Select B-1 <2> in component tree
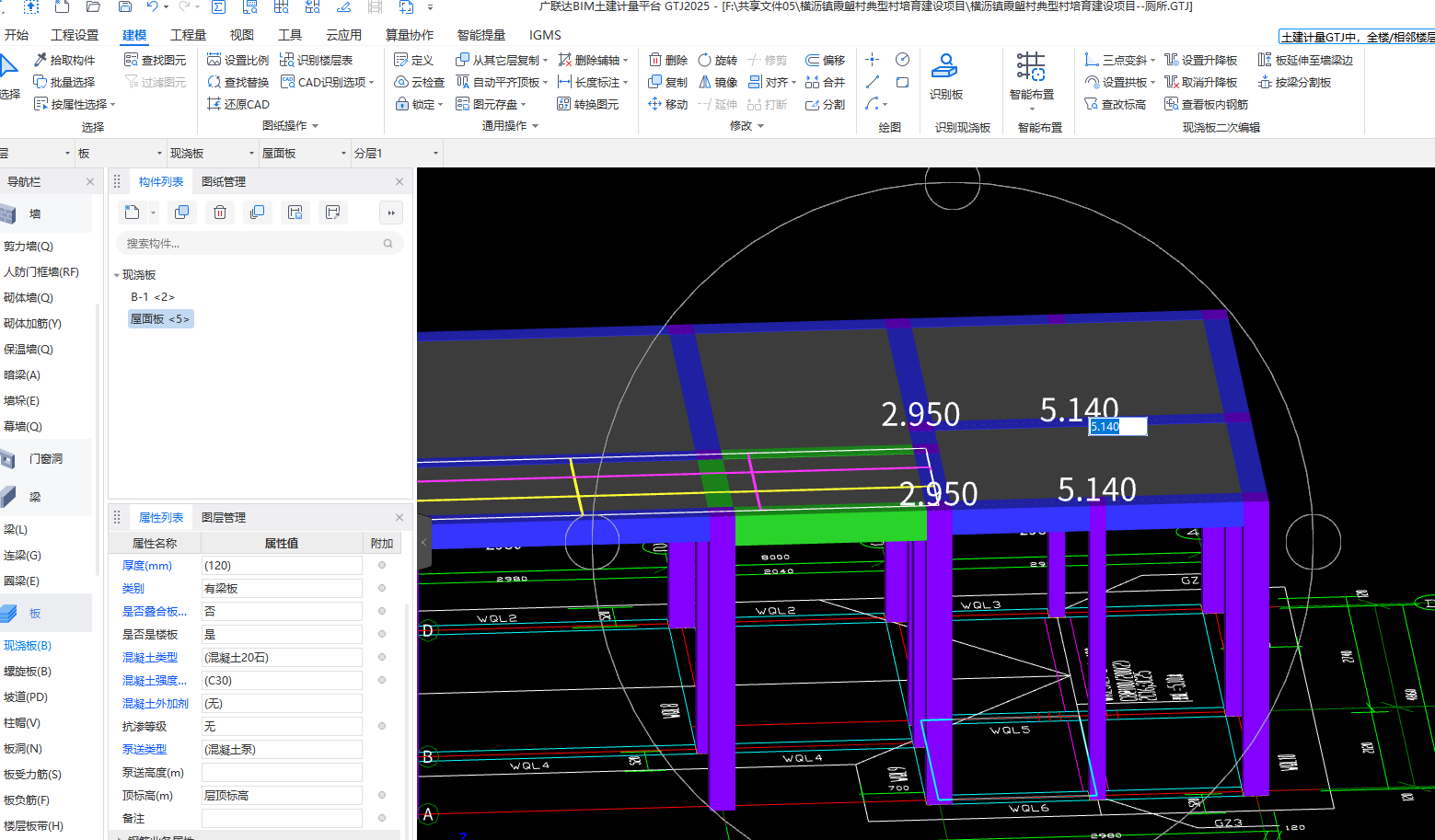The width and height of the screenshot is (1435, 840). tap(153, 297)
